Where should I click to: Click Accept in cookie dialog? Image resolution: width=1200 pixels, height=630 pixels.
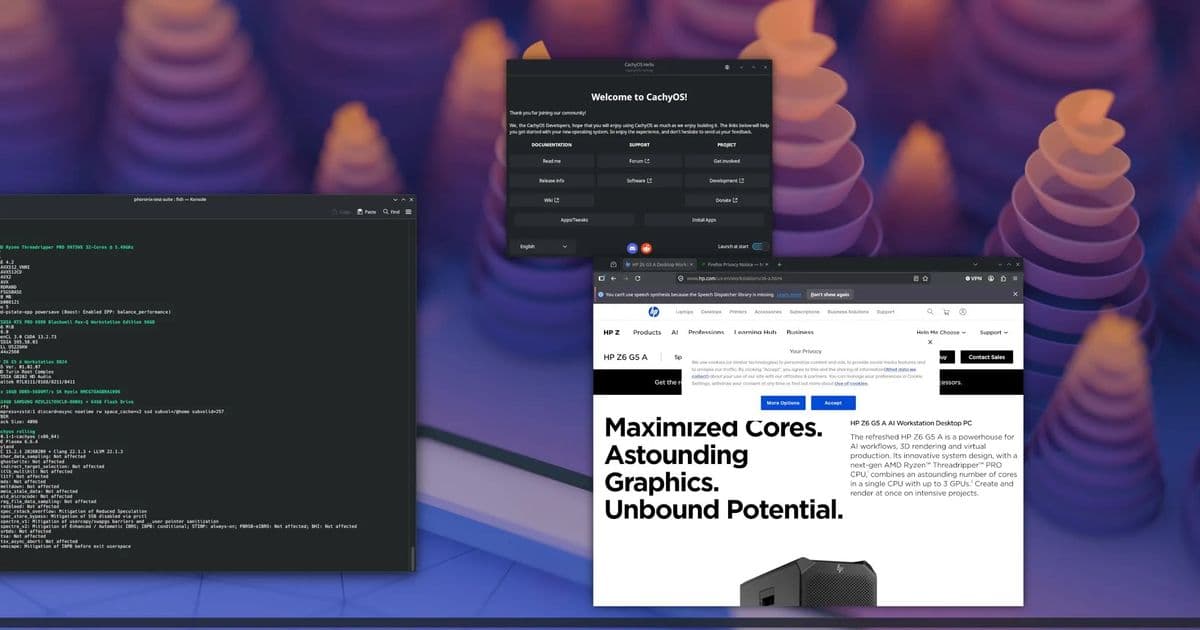point(833,402)
